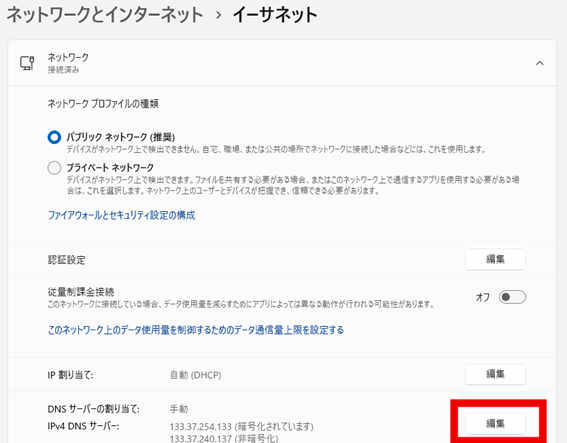This screenshot has height=443, width=567.
Task: Go back to ネットワークとインターネット breadcrumb
Action: (x=105, y=15)
